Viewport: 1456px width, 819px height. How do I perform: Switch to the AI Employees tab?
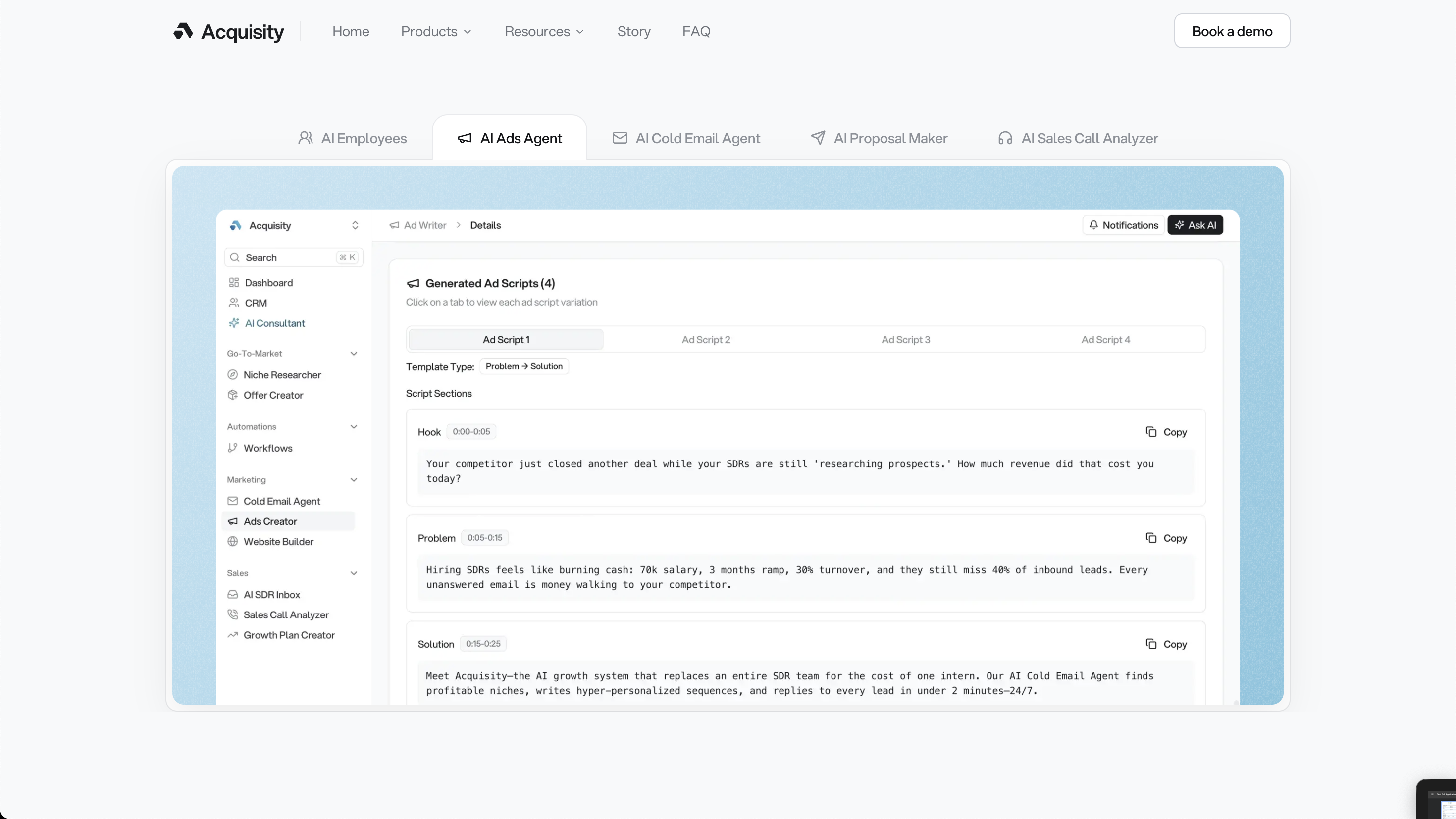(352, 138)
